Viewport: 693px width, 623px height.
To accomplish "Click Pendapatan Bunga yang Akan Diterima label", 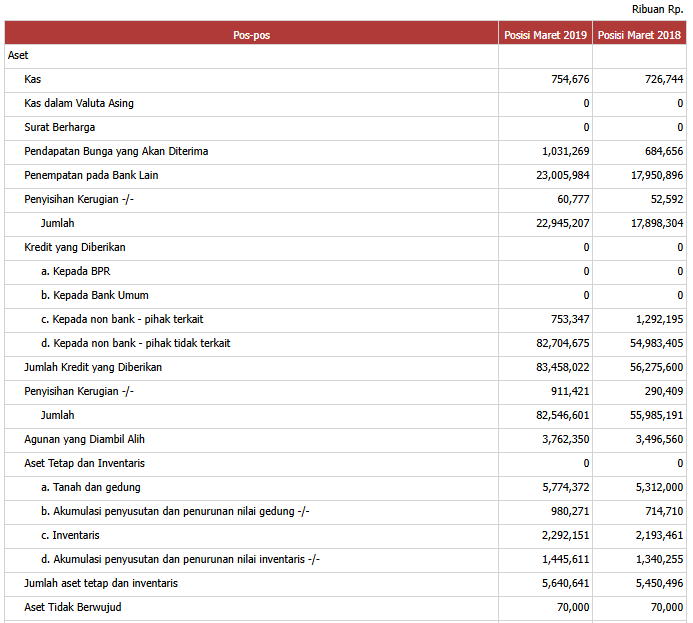I will pos(116,152).
